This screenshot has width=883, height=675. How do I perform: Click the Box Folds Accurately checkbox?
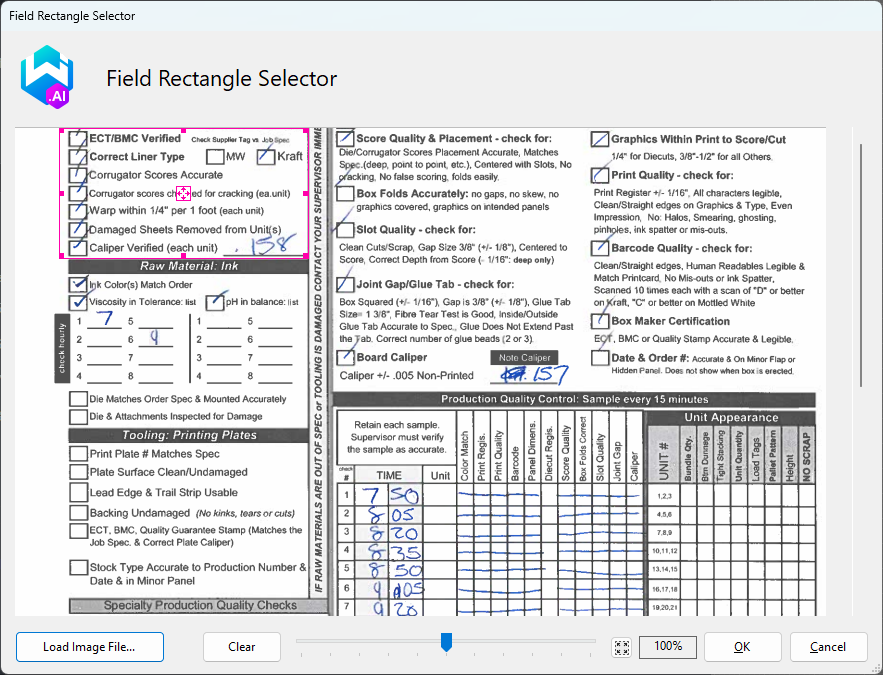(x=345, y=194)
